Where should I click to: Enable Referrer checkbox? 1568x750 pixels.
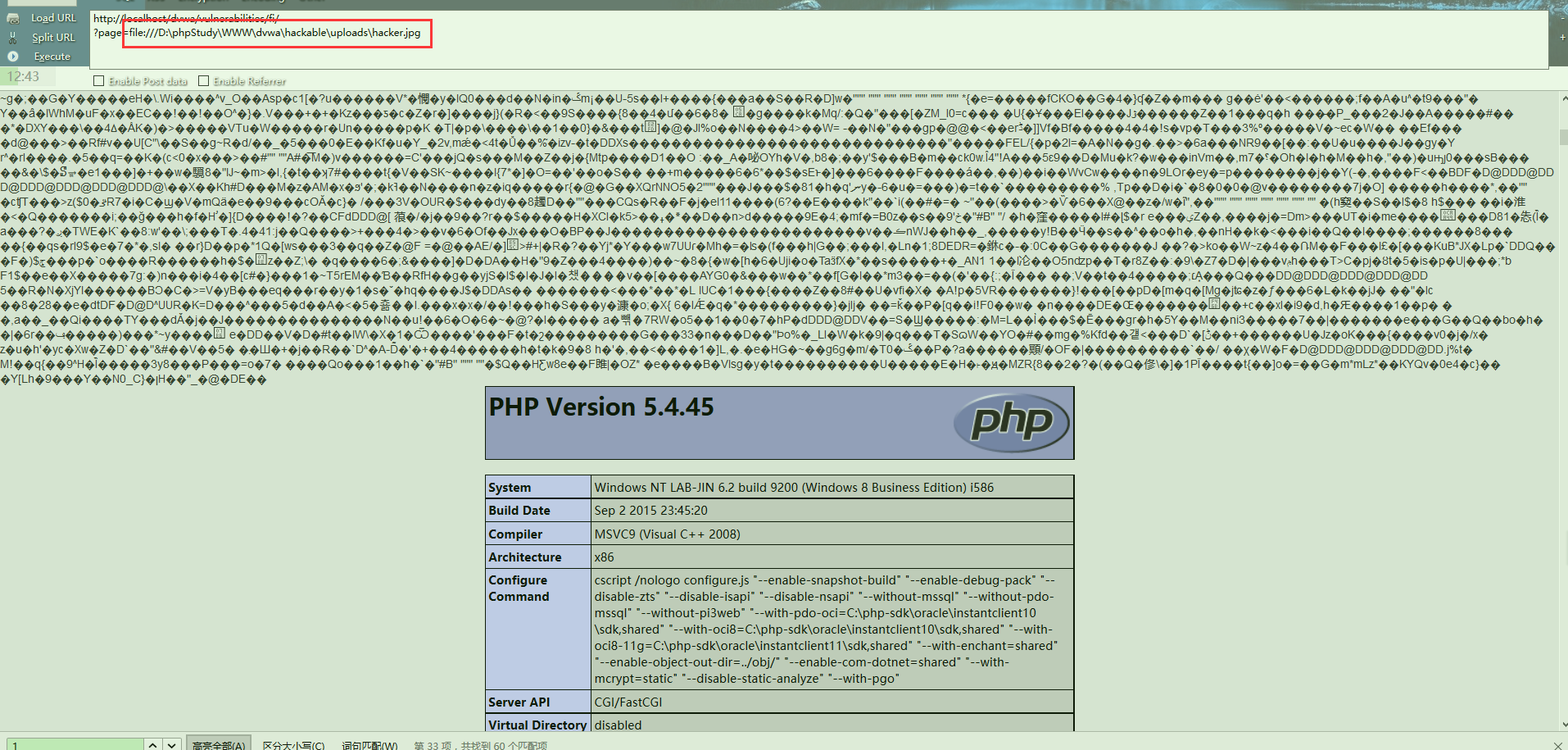click(x=204, y=81)
